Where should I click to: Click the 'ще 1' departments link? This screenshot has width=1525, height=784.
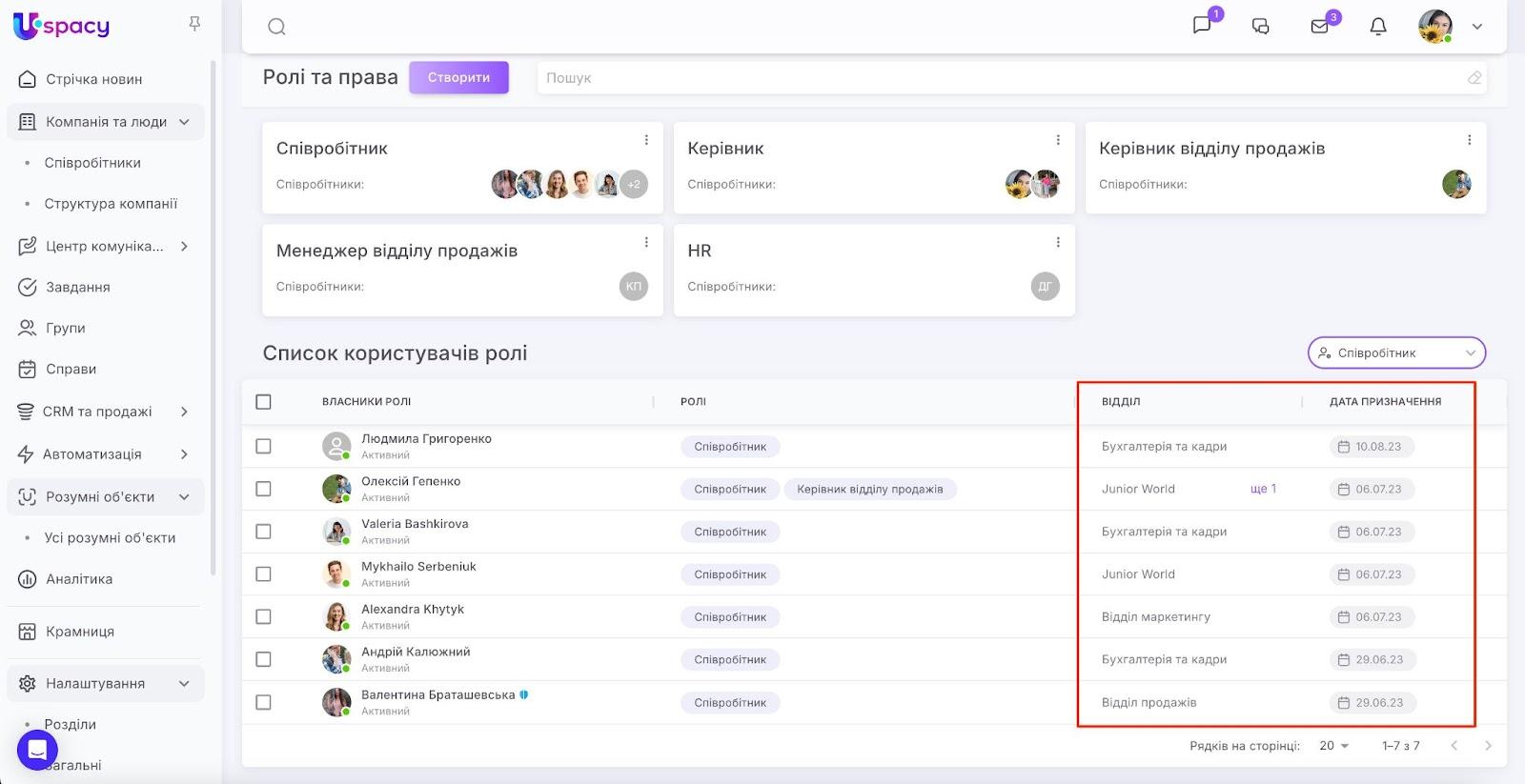1263,489
